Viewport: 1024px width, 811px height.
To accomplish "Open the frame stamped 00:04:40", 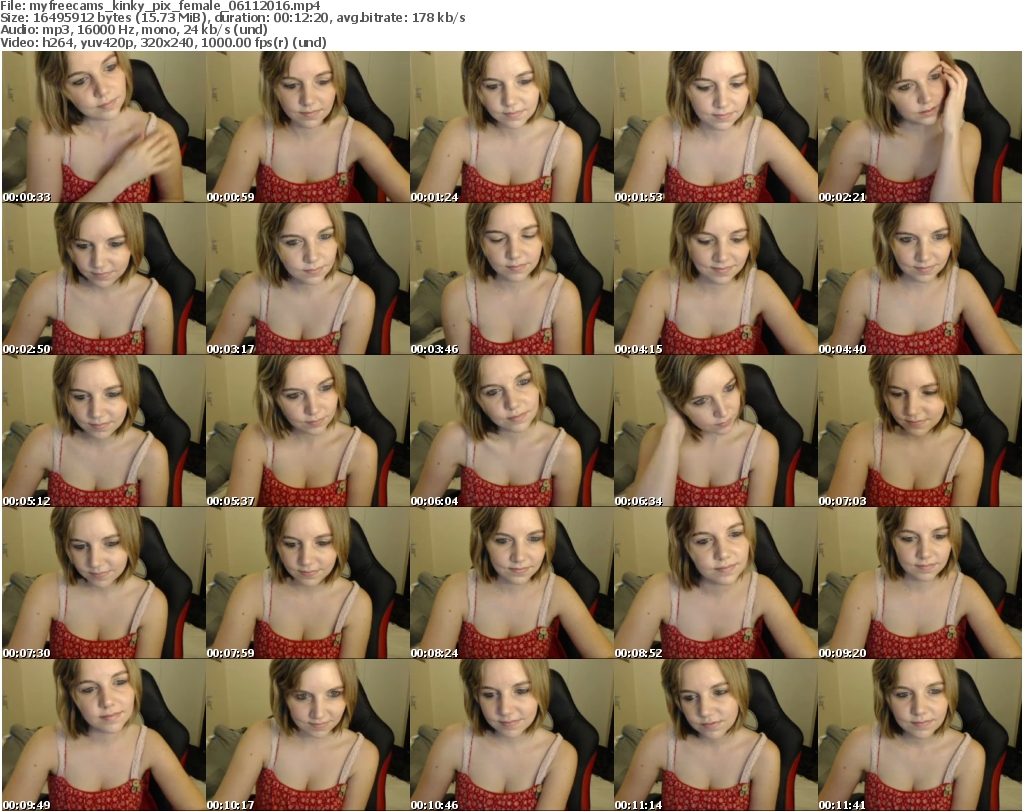I will click(x=920, y=279).
